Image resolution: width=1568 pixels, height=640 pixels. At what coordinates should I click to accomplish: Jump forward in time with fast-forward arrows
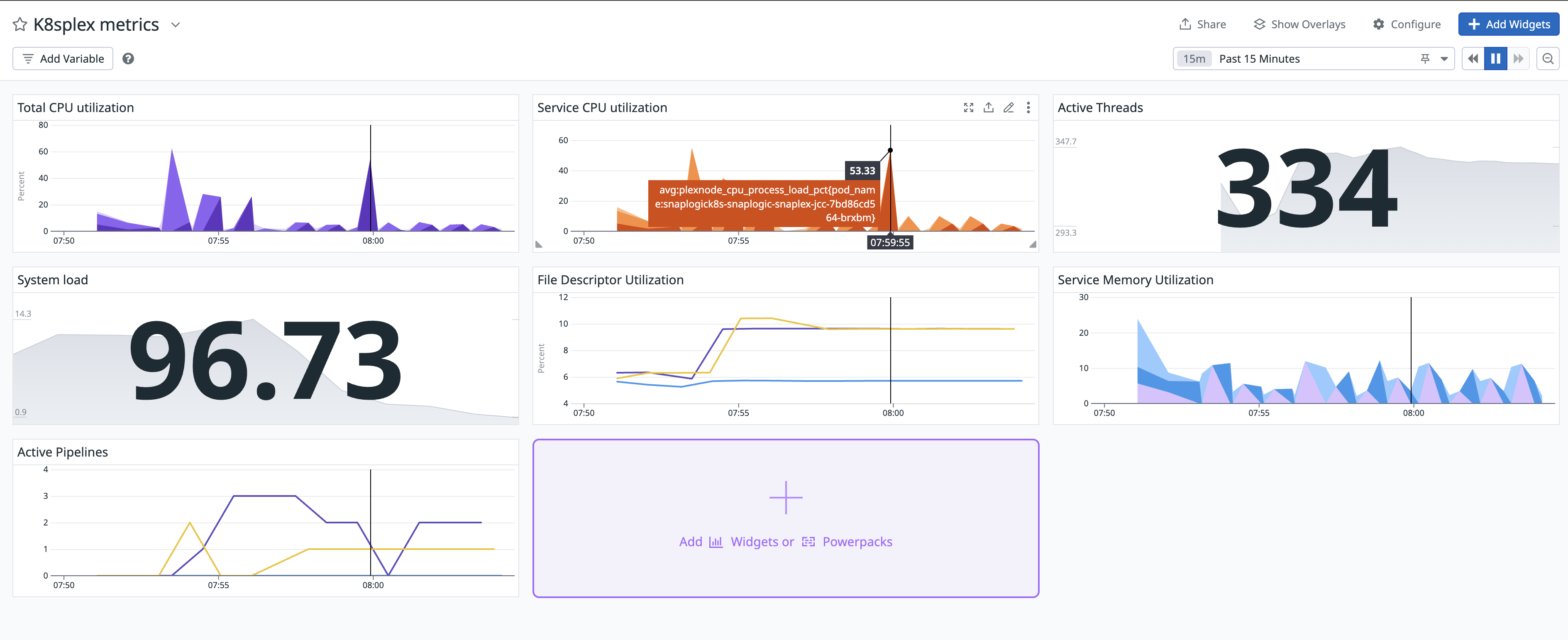[x=1519, y=59]
